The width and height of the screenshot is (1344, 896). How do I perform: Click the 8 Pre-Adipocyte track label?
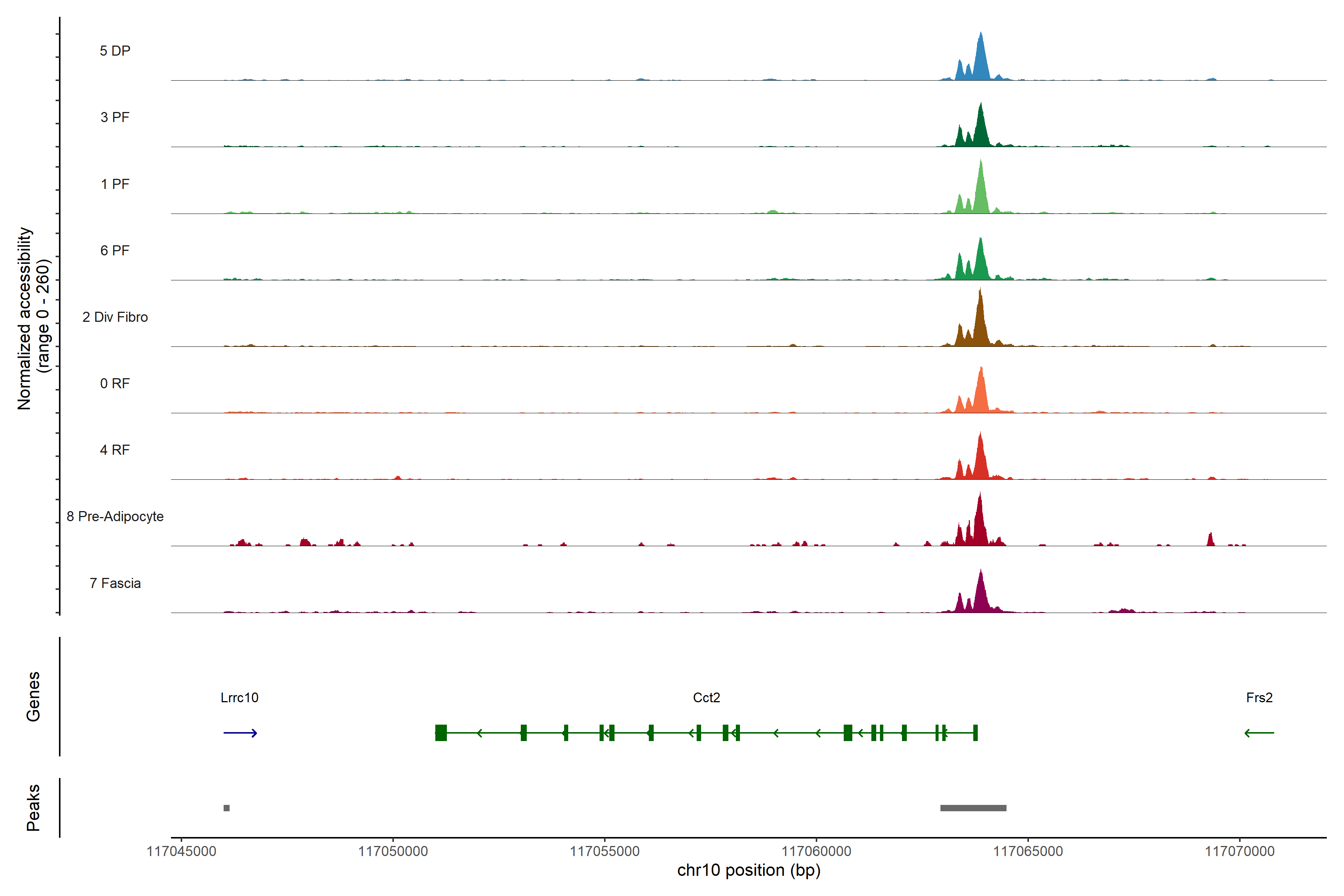(x=115, y=517)
